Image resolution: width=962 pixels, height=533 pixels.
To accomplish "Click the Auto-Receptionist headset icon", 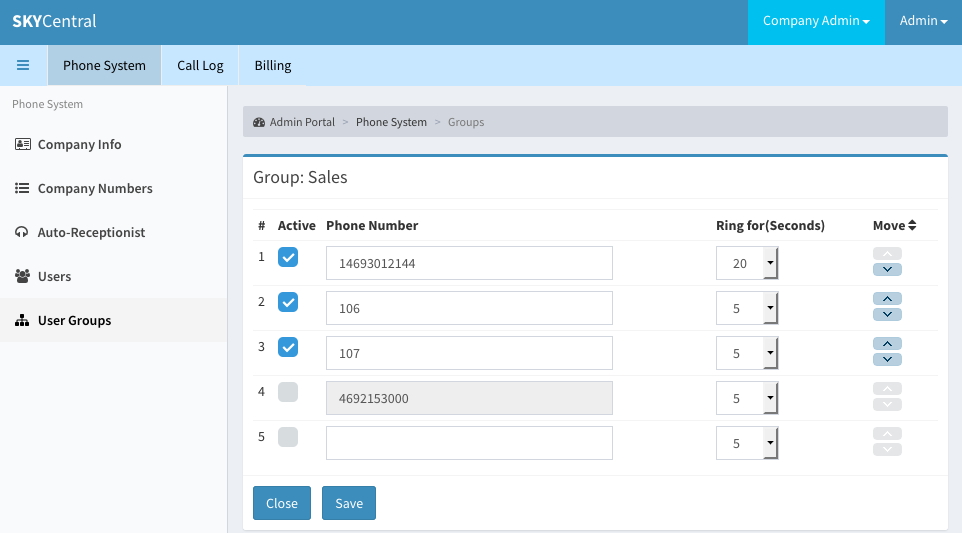I will tap(21, 232).
